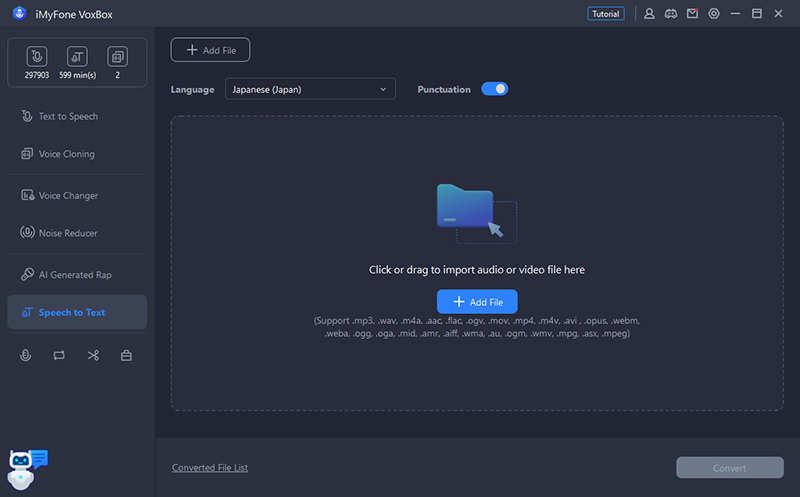This screenshot has height=497, width=800.
Task: Toggle the Punctuation switch
Action: 494,89
